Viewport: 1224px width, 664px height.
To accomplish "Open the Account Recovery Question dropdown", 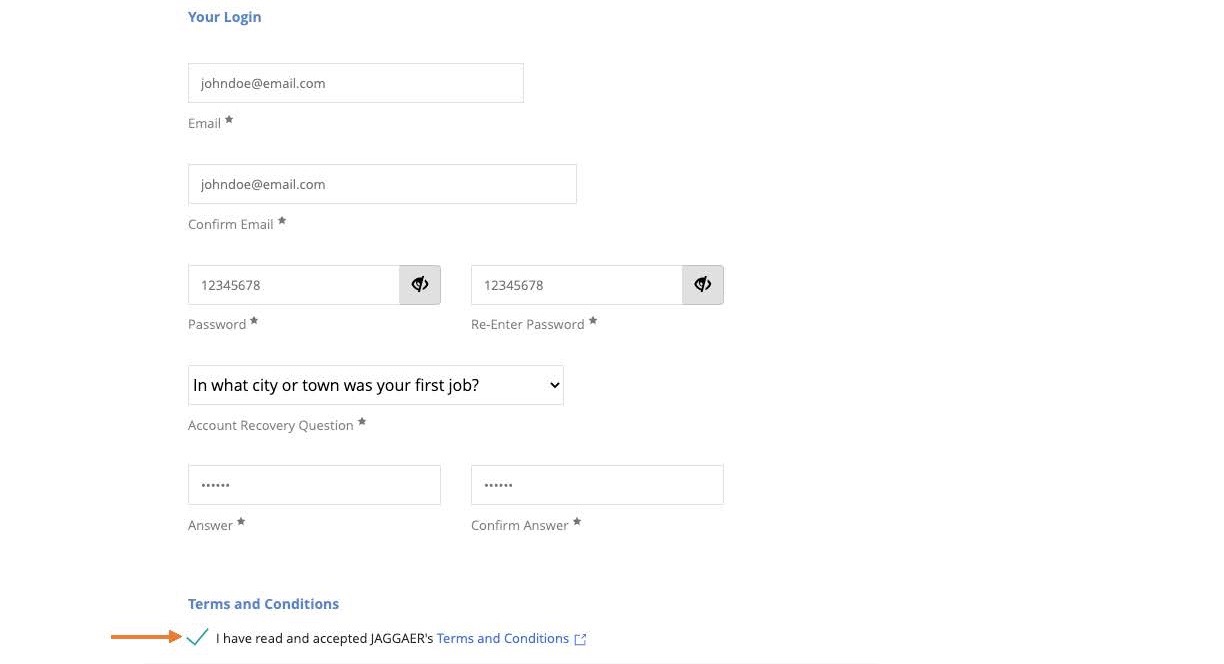I will [x=376, y=385].
